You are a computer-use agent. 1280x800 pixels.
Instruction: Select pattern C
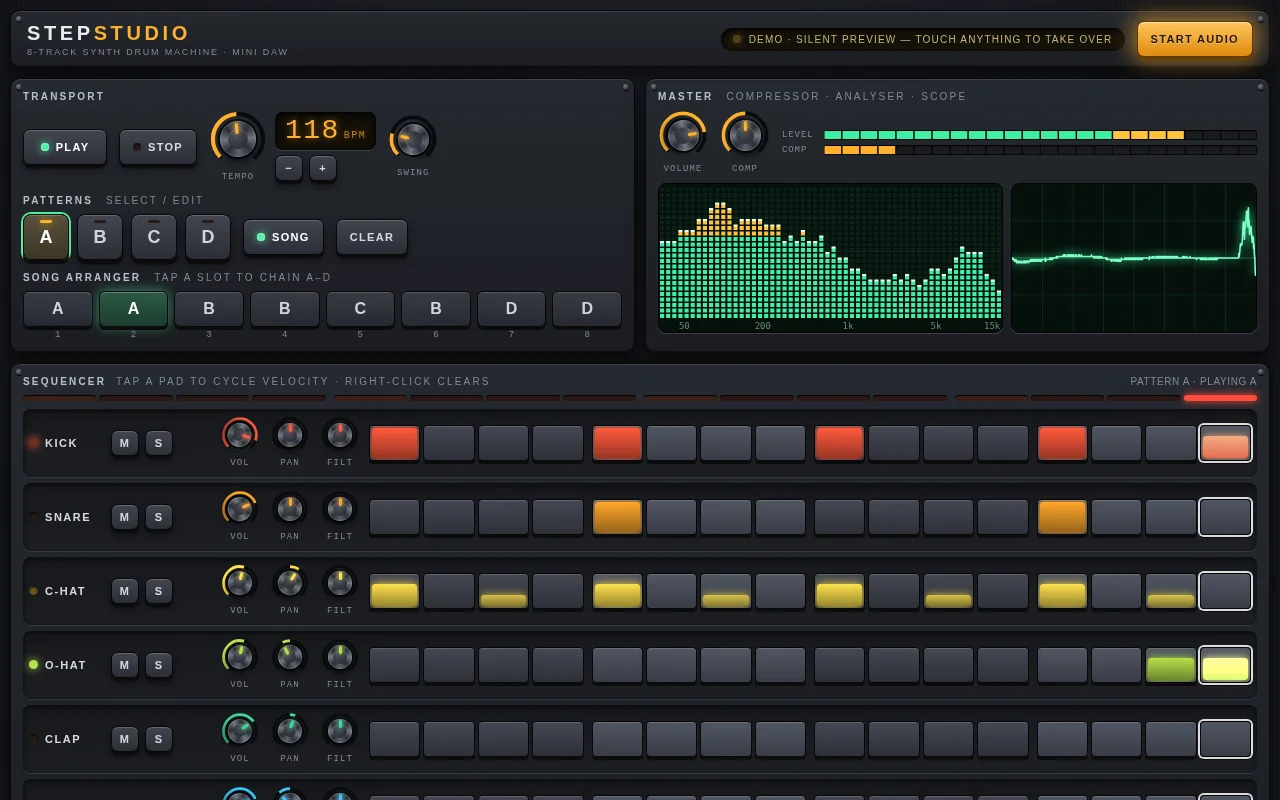tap(154, 237)
